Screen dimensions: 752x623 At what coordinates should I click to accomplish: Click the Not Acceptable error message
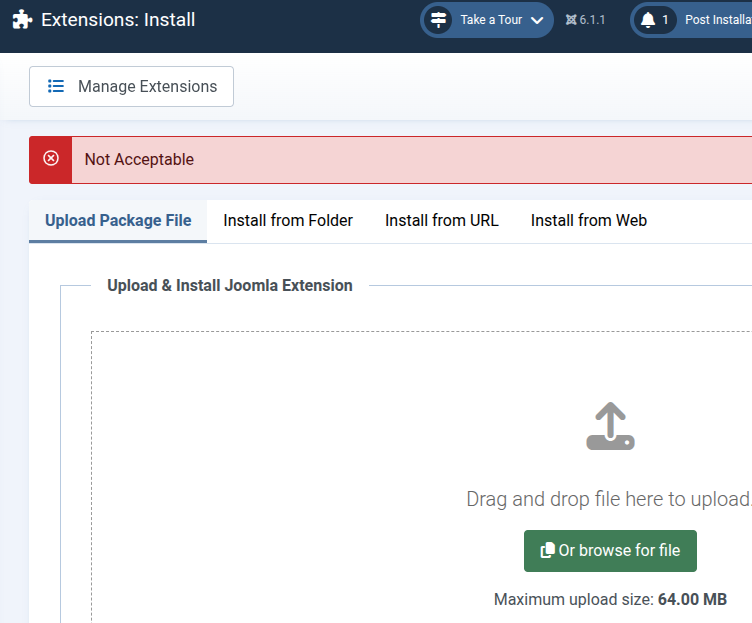pyautogui.click(x=139, y=159)
